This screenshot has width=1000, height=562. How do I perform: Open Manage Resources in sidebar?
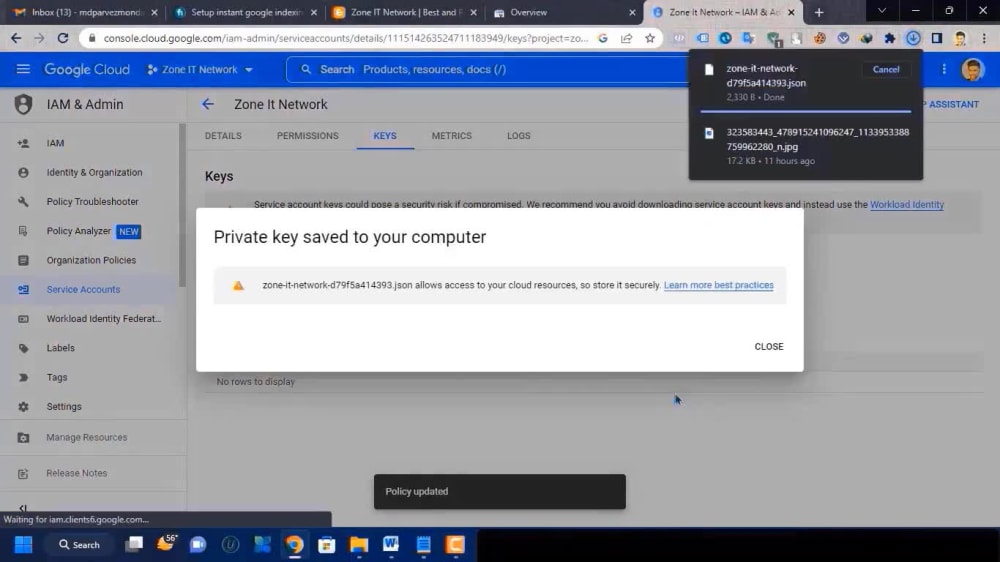point(87,438)
